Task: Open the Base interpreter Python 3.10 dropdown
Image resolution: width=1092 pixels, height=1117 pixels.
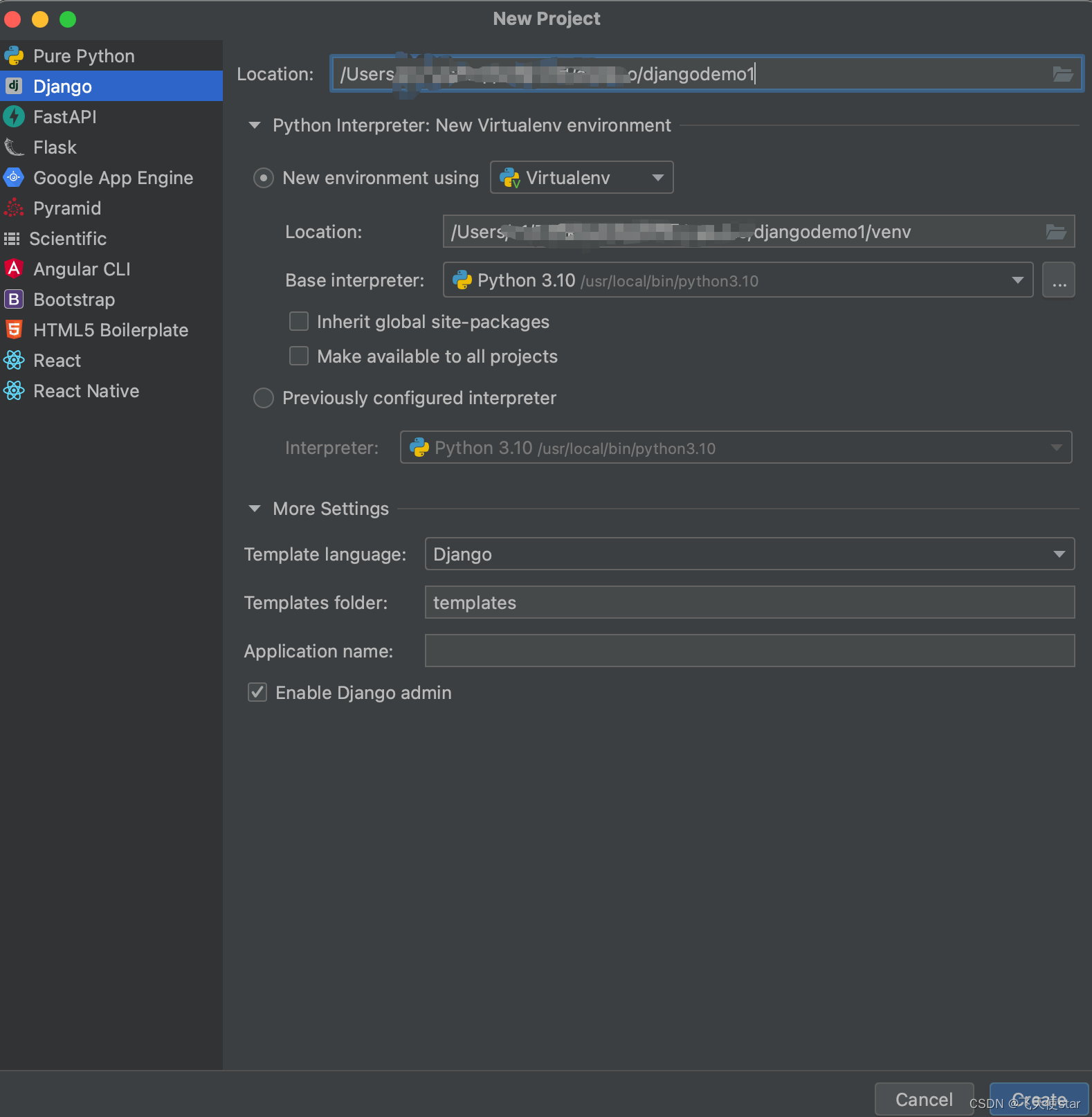Action: [x=738, y=280]
